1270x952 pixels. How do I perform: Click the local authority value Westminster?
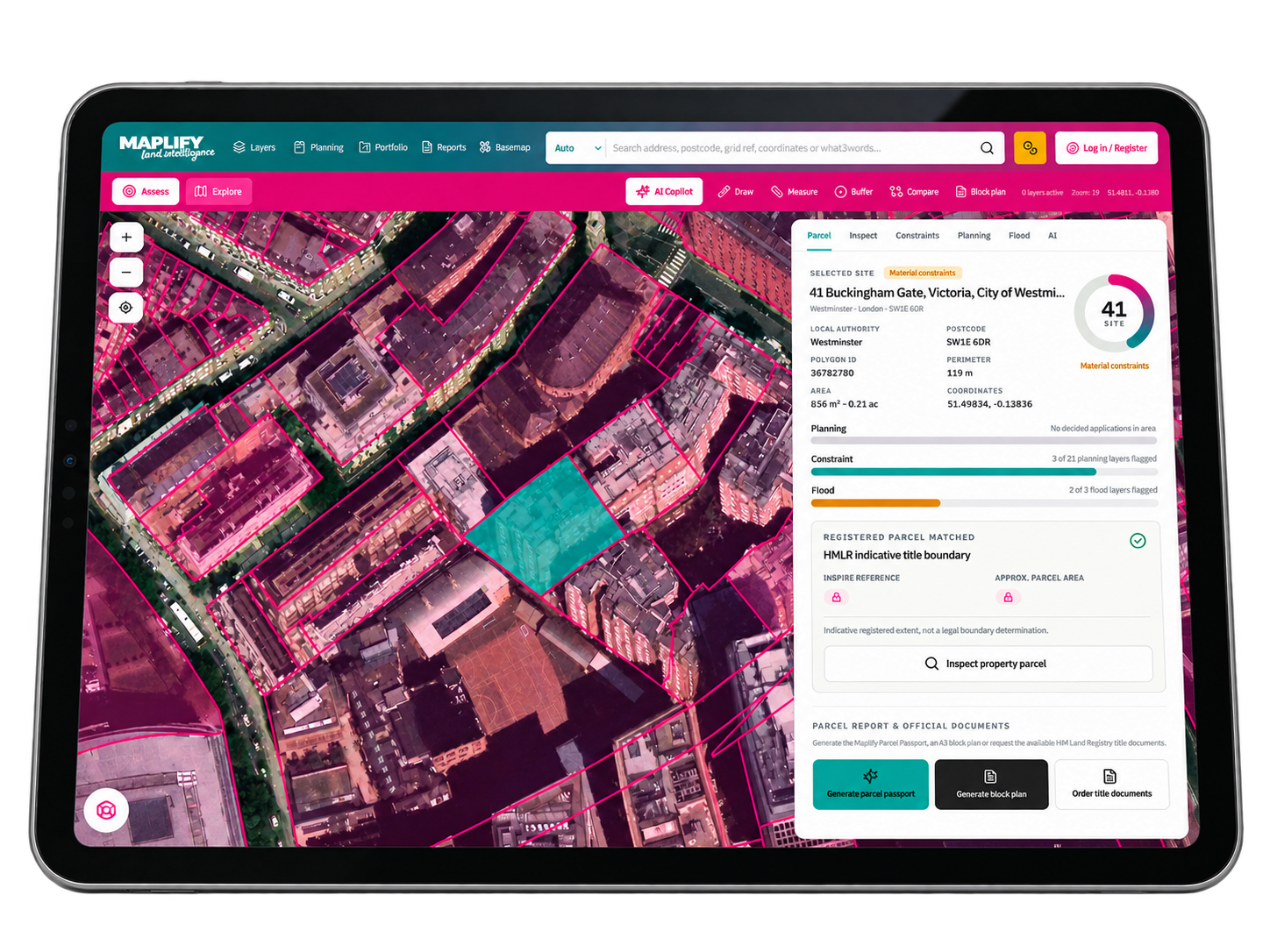pos(836,342)
